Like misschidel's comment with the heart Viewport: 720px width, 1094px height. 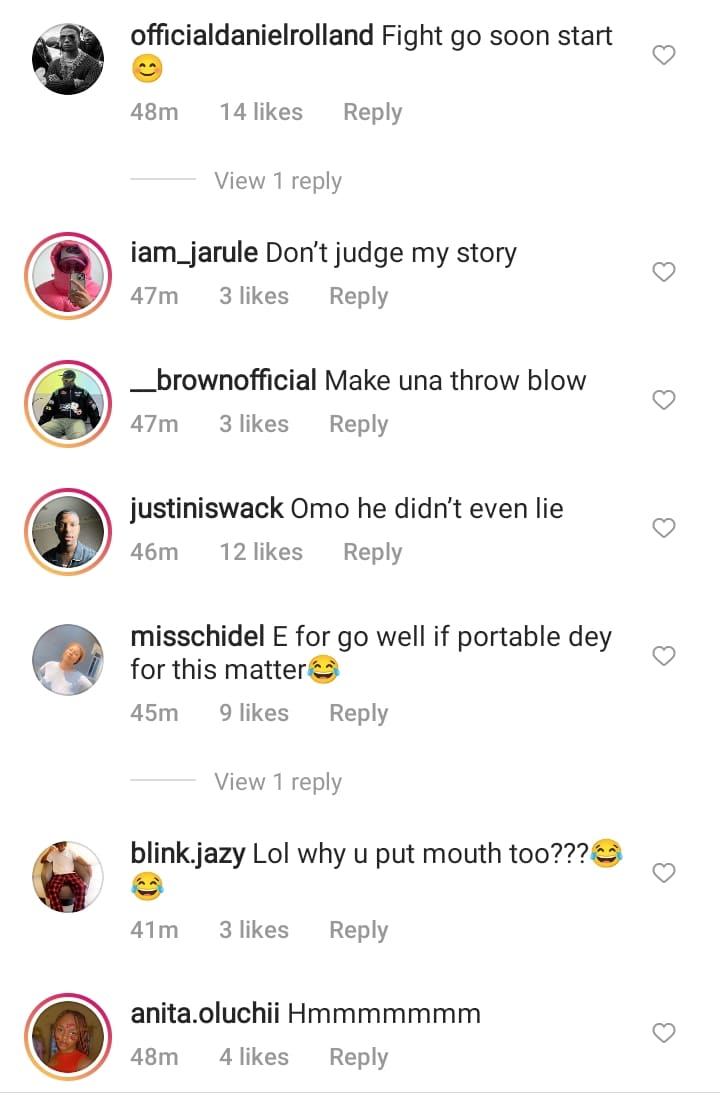[x=664, y=656]
